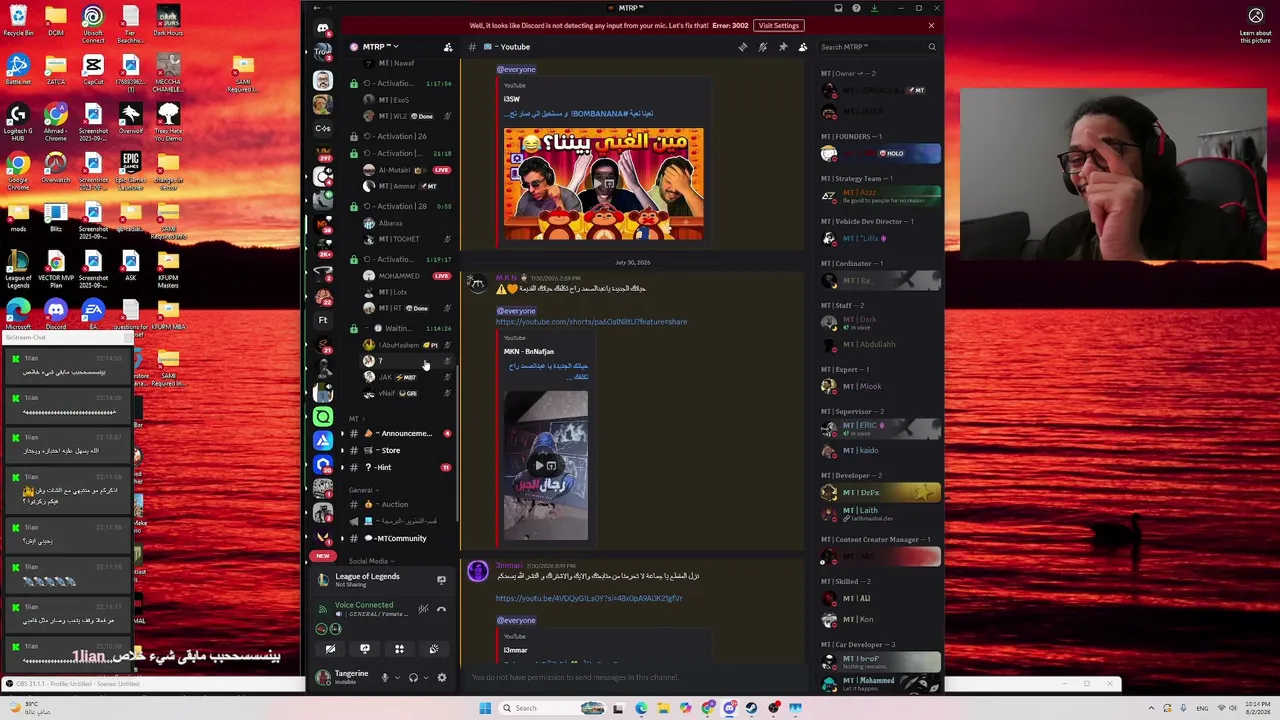This screenshot has width=1280, height=720.
Task: Open Epic Games Launcher desktop icon
Action: pos(131,171)
